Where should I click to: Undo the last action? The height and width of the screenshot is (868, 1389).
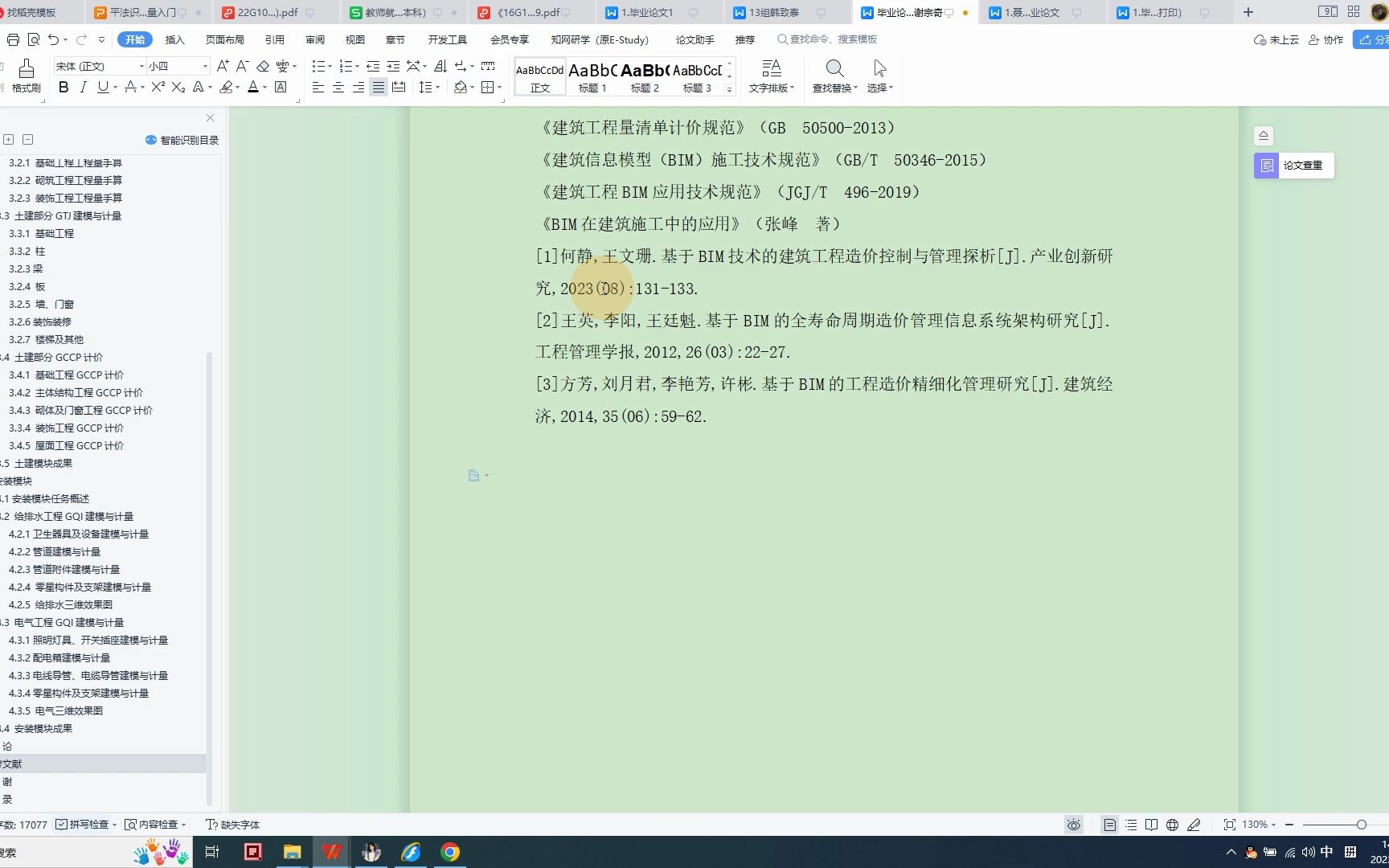(53, 39)
